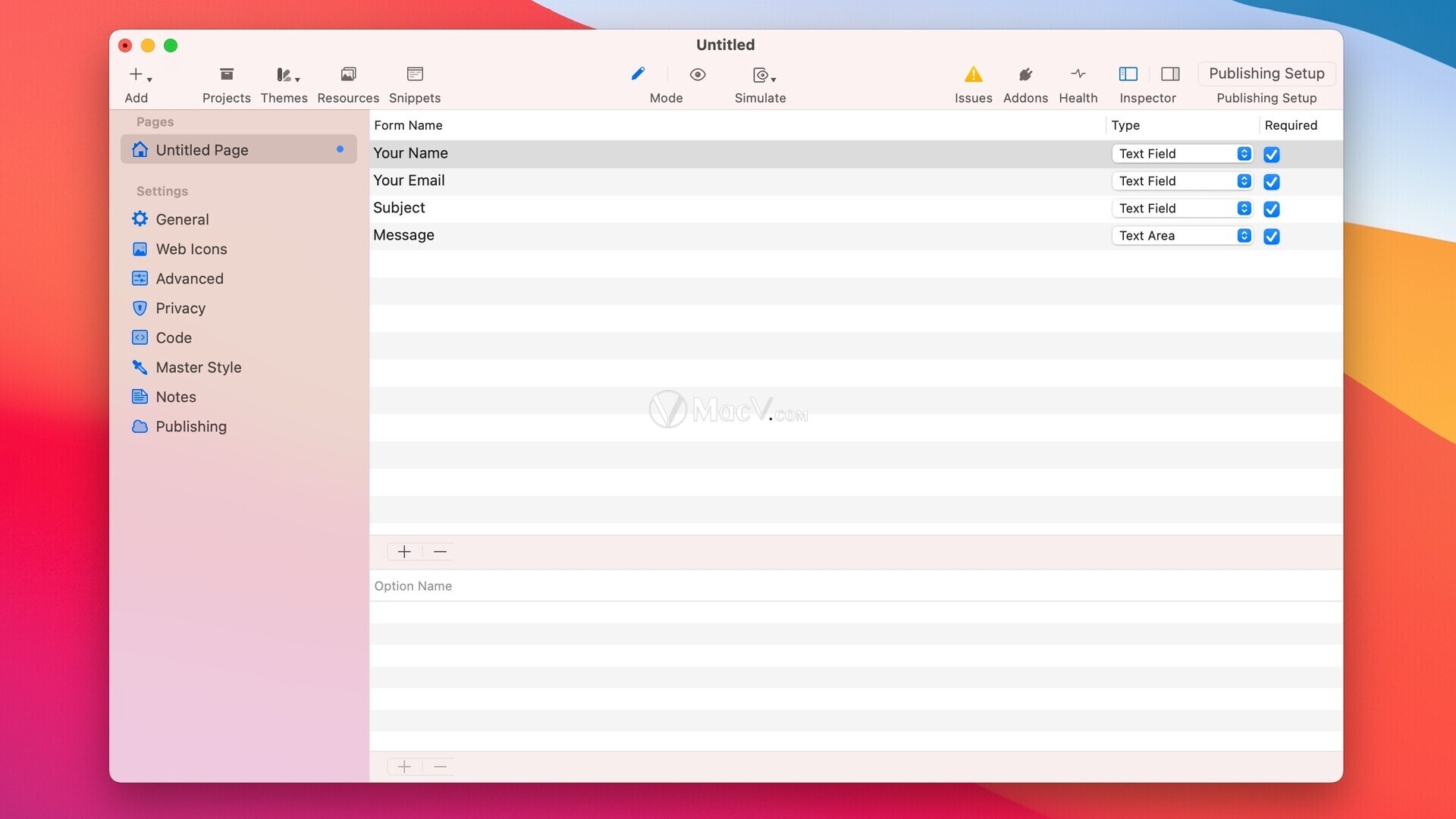The height and width of the screenshot is (819, 1456).
Task: Uncheck Required for Subject
Action: coord(1272,209)
